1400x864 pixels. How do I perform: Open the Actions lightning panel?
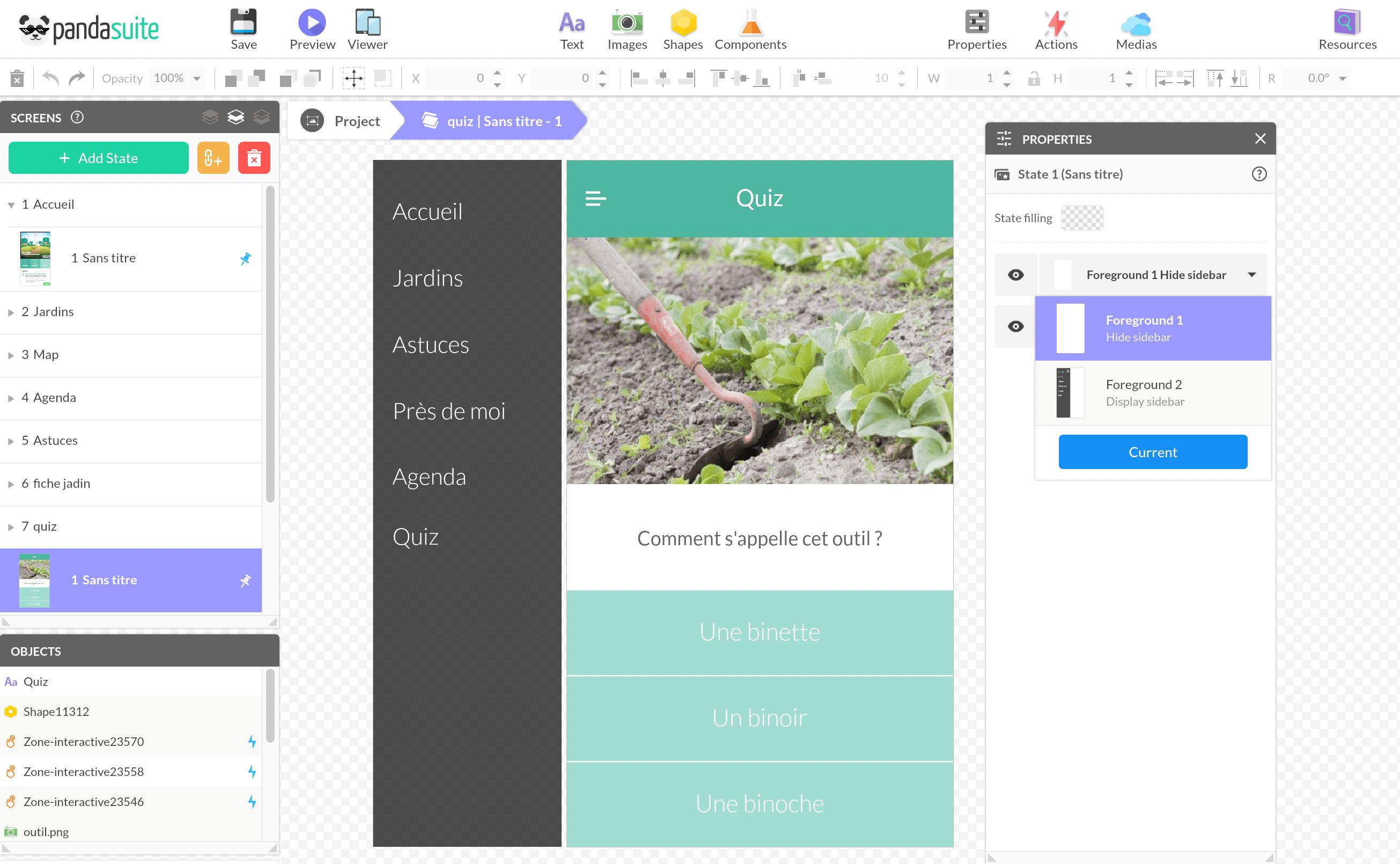1056,23
